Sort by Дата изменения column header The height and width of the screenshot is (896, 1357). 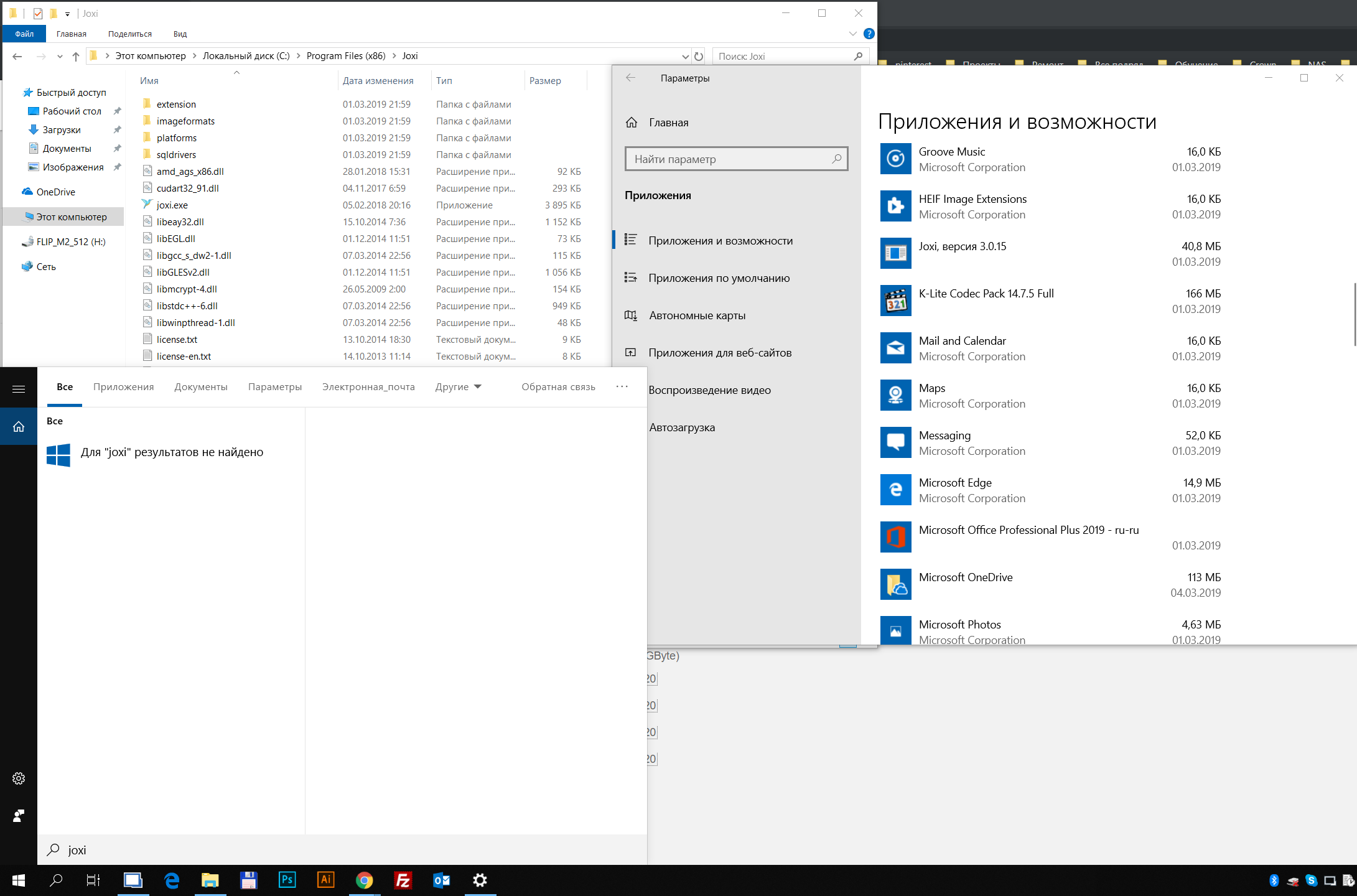point(378,80)
